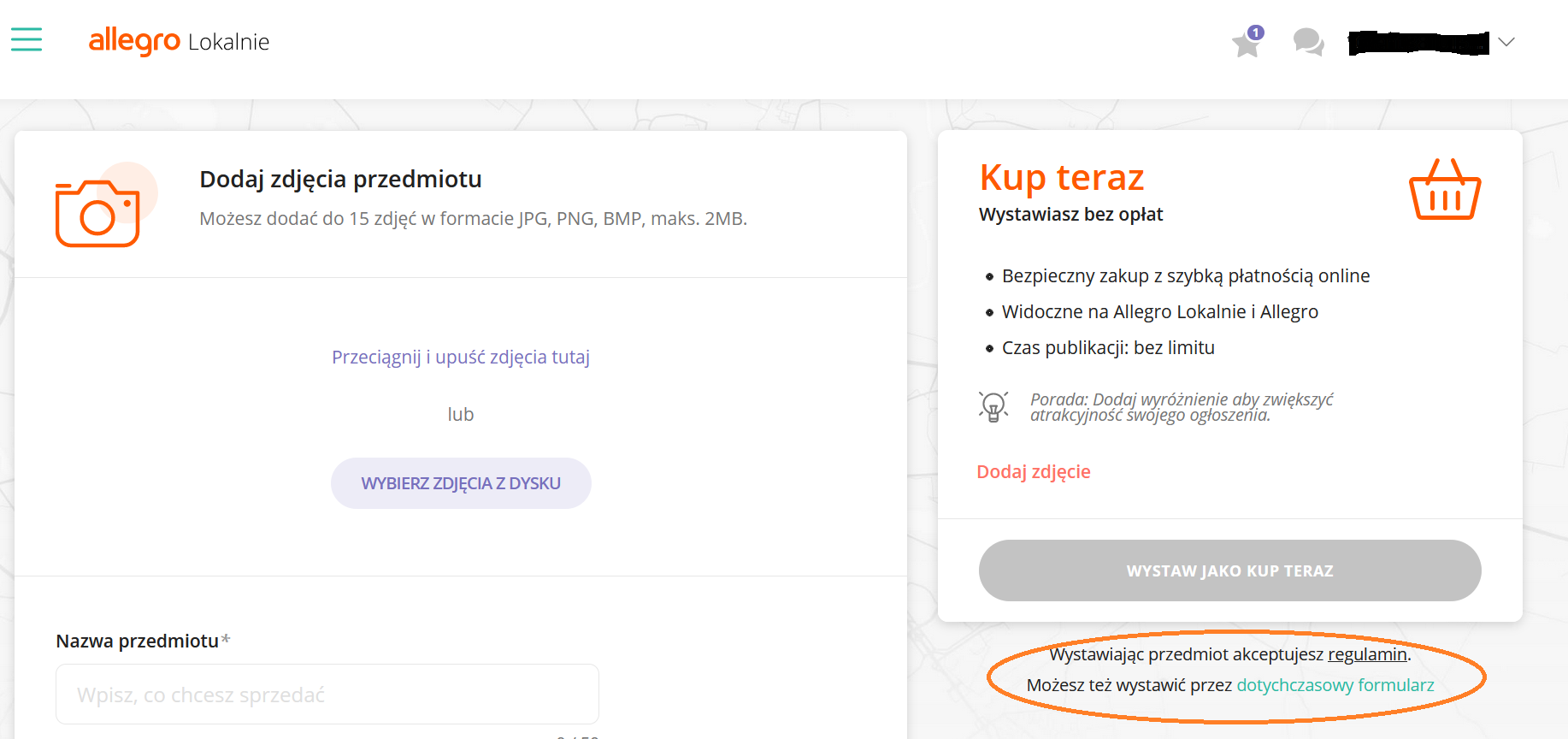The height and width of the screenshot is (739, 1568).
Task: Focus the Nazwa przedmiotu input field
Action: (327, 695)
